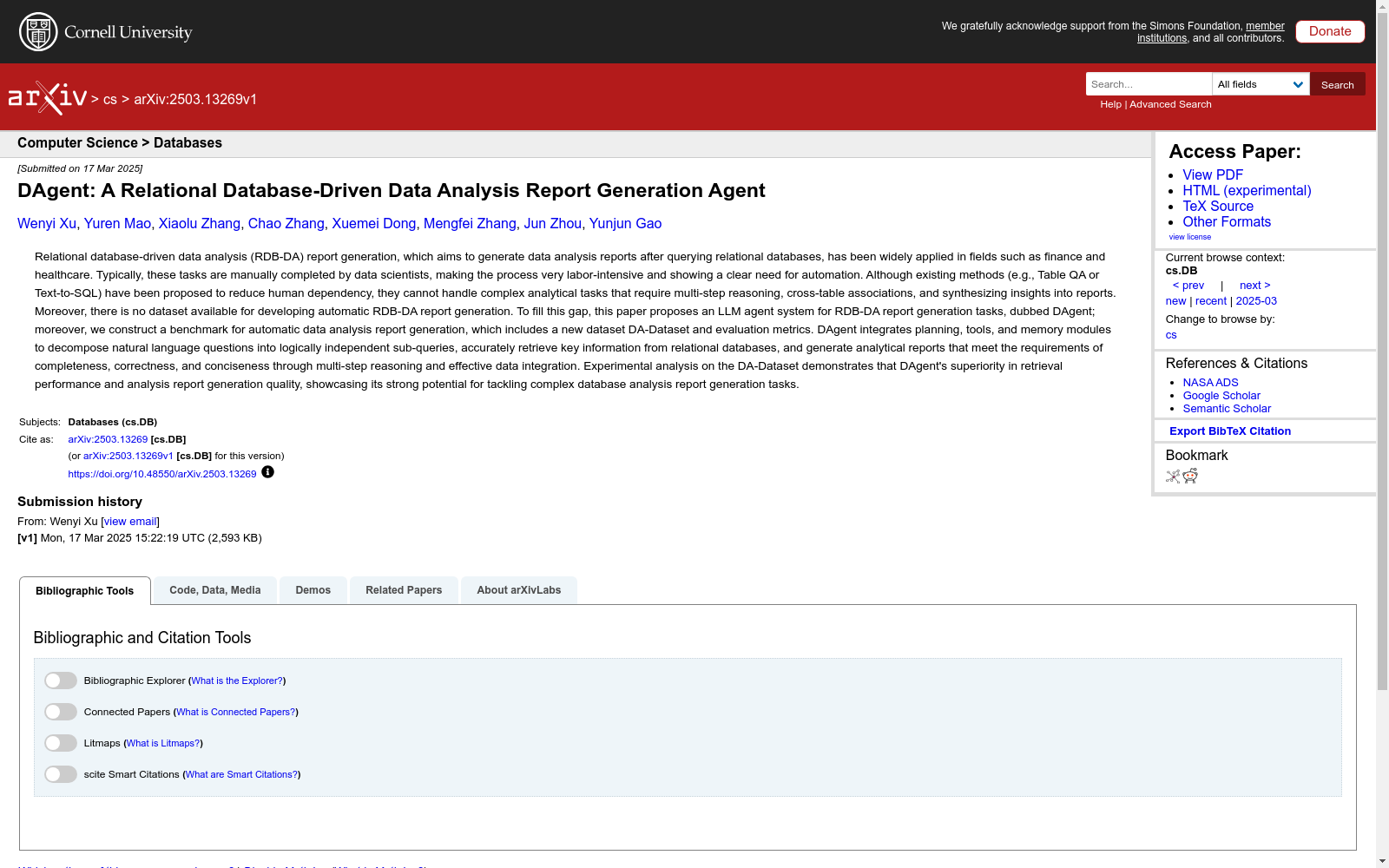Click the view license link
Screen dimensions: 1389x868
pos(1189,237)
